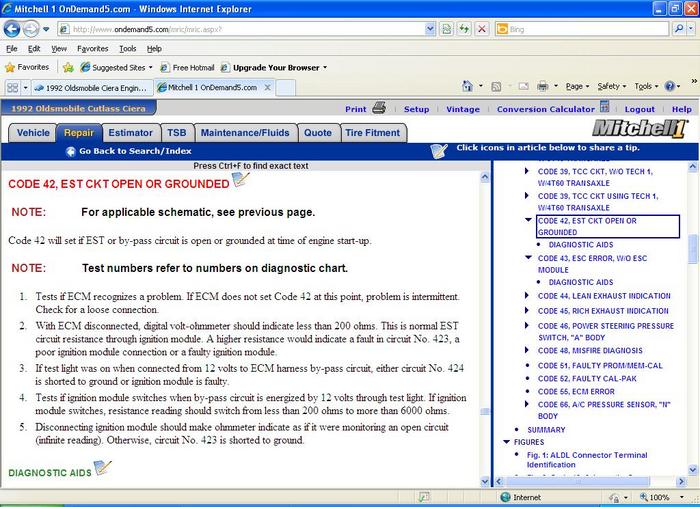Switch to the Tire Fitment tab

[x=373, y=133]
